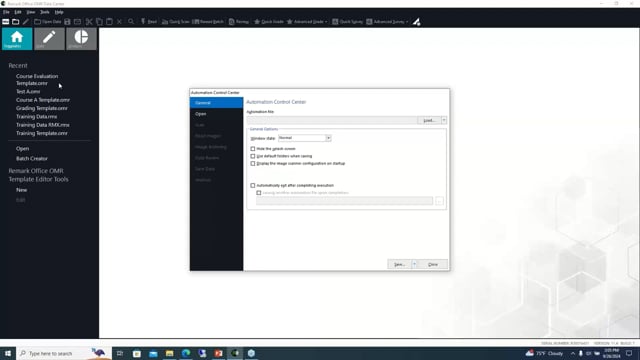The height and width of the screenshot is (360, 640).
Task: Click the open folder toolbar icon
Action: tap(16, 22)
